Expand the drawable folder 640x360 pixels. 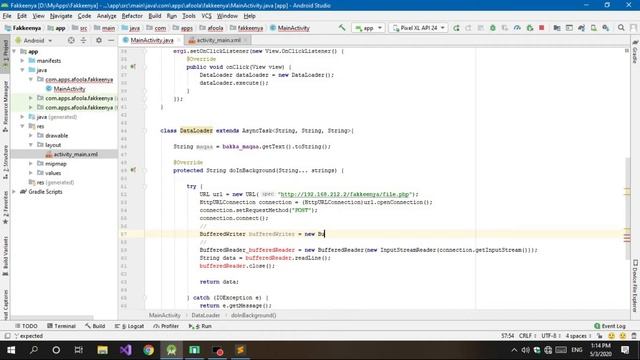point(31,136)
